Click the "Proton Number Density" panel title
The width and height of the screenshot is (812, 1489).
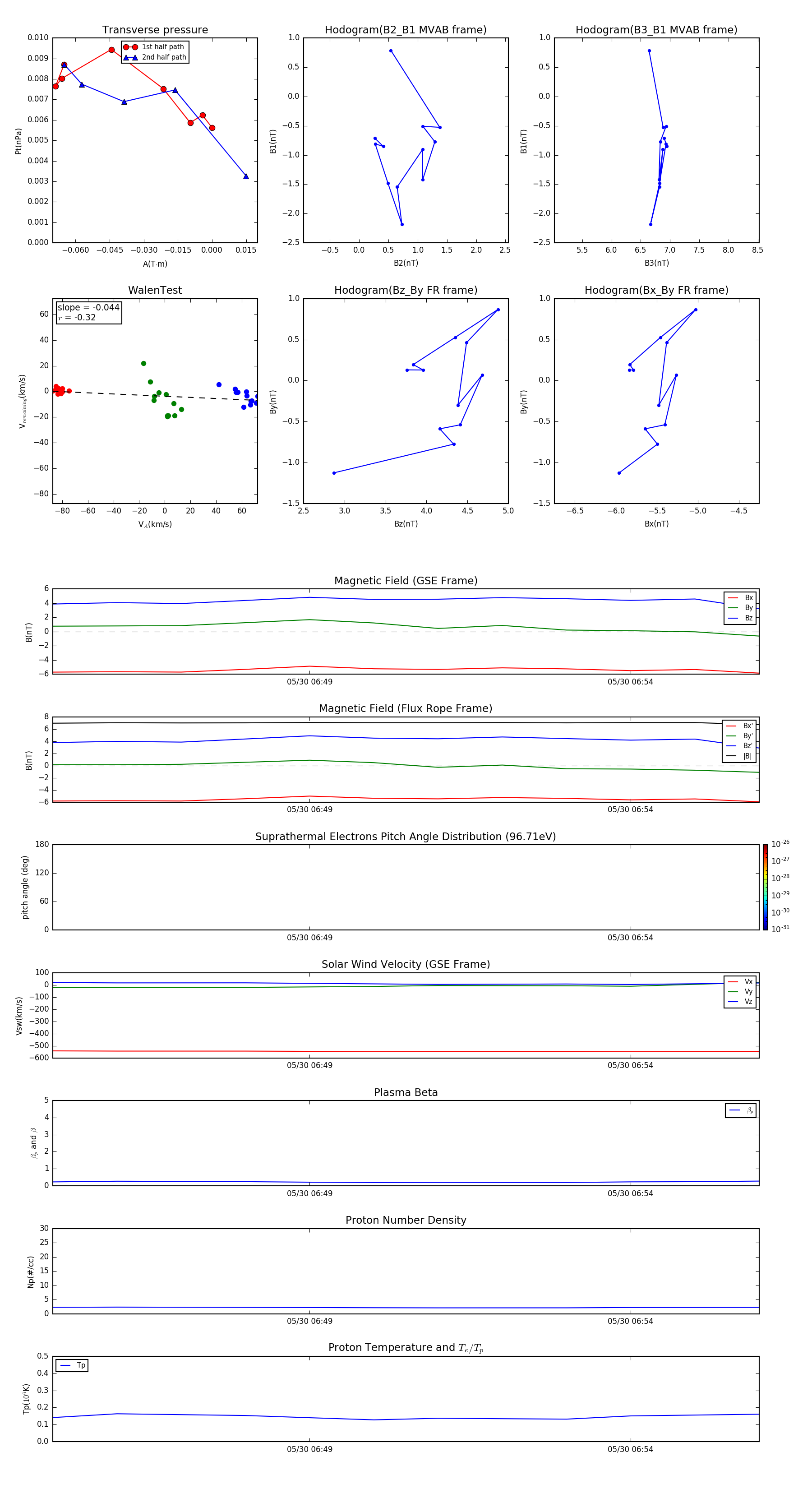[x=406, y=1220]
